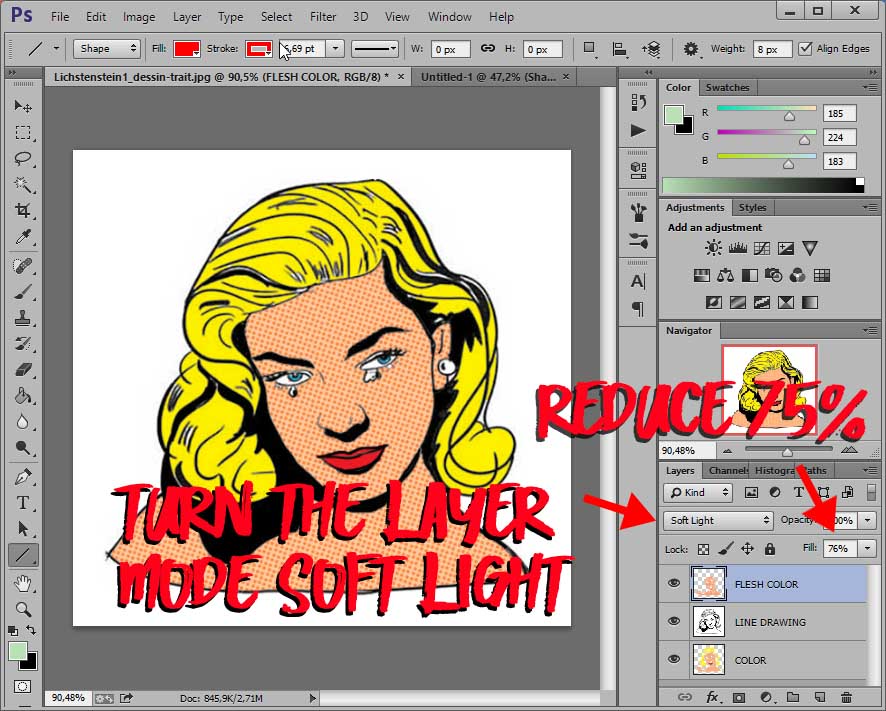Open the Stroke color dropdown
Screen dimensions: 886x711
[x=259, y=49]
